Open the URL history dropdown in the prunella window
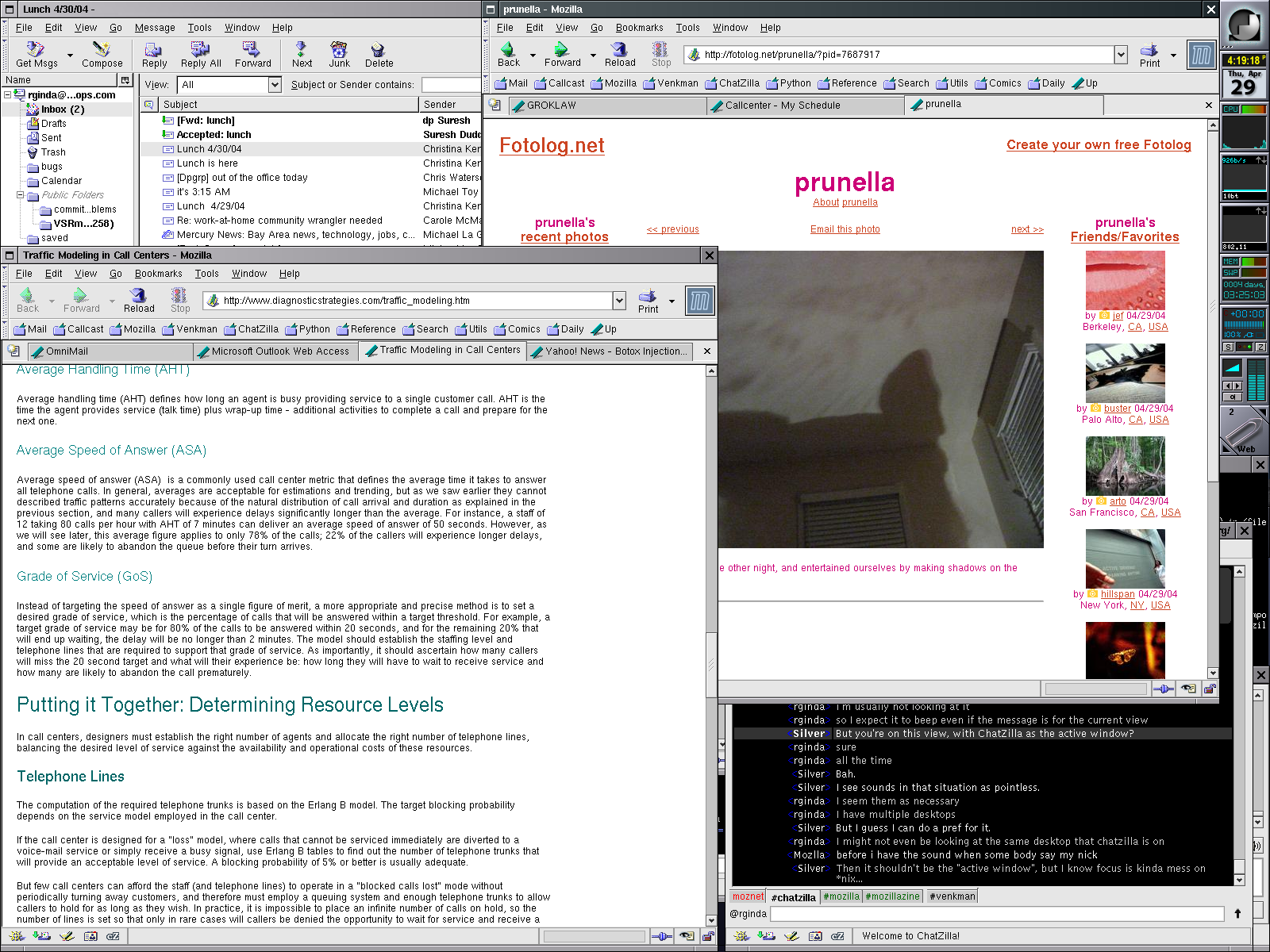Screen dimensions: 1270x952 1121,55
